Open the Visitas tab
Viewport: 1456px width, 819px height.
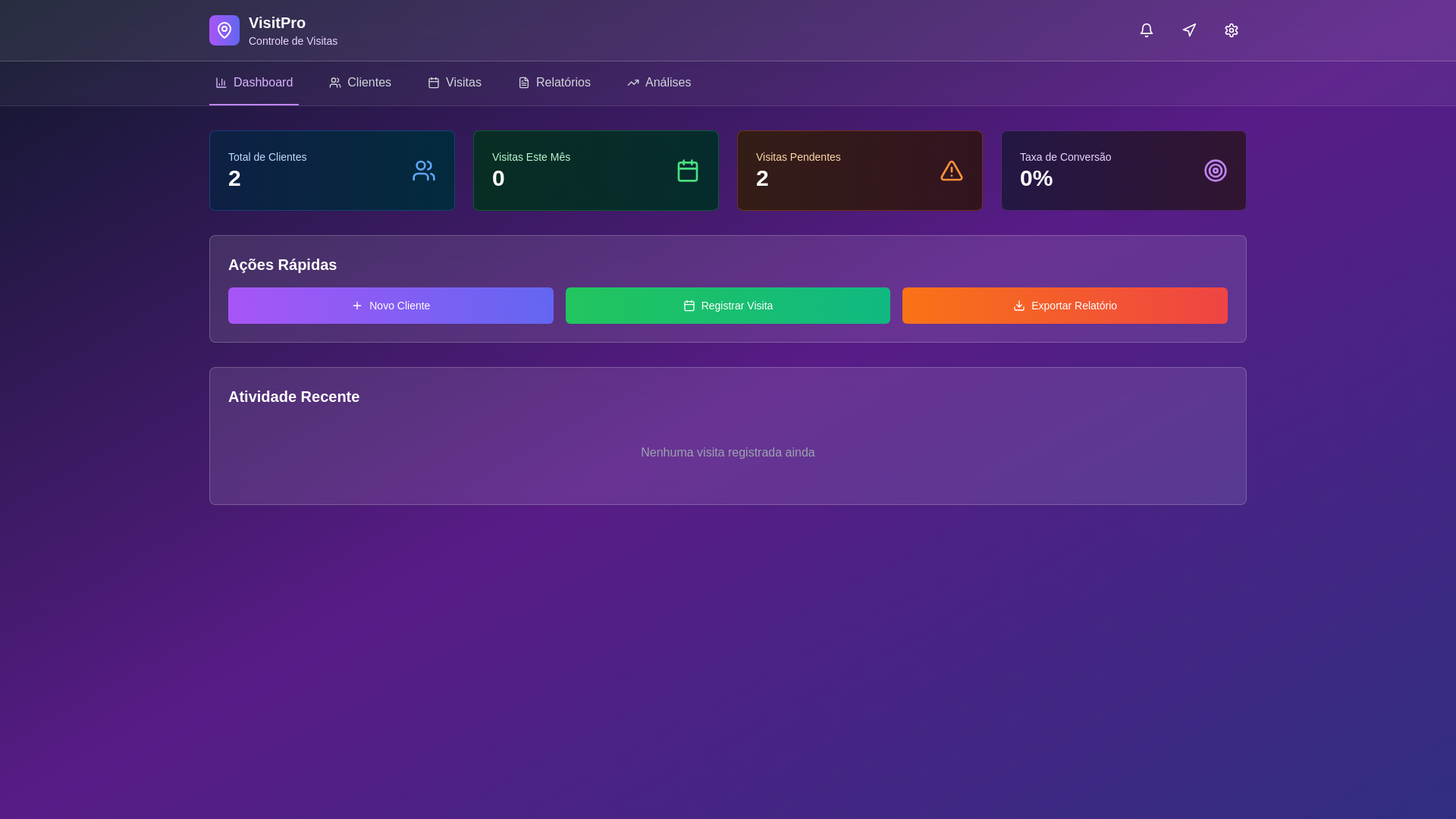point(454,83)
